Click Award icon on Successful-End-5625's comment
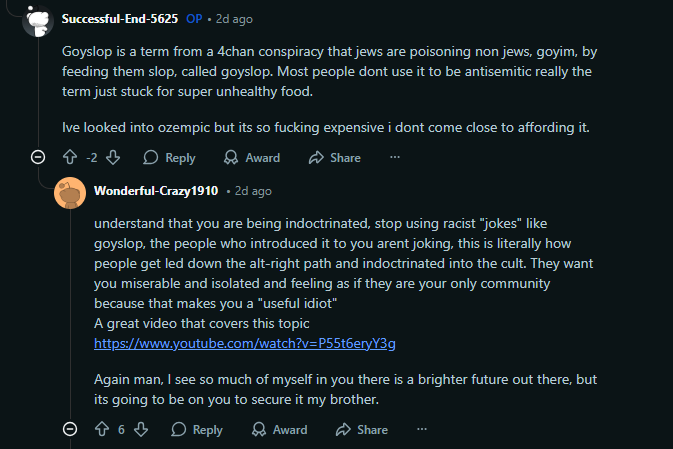The image size is (673, 449). (x=232, y=157)
